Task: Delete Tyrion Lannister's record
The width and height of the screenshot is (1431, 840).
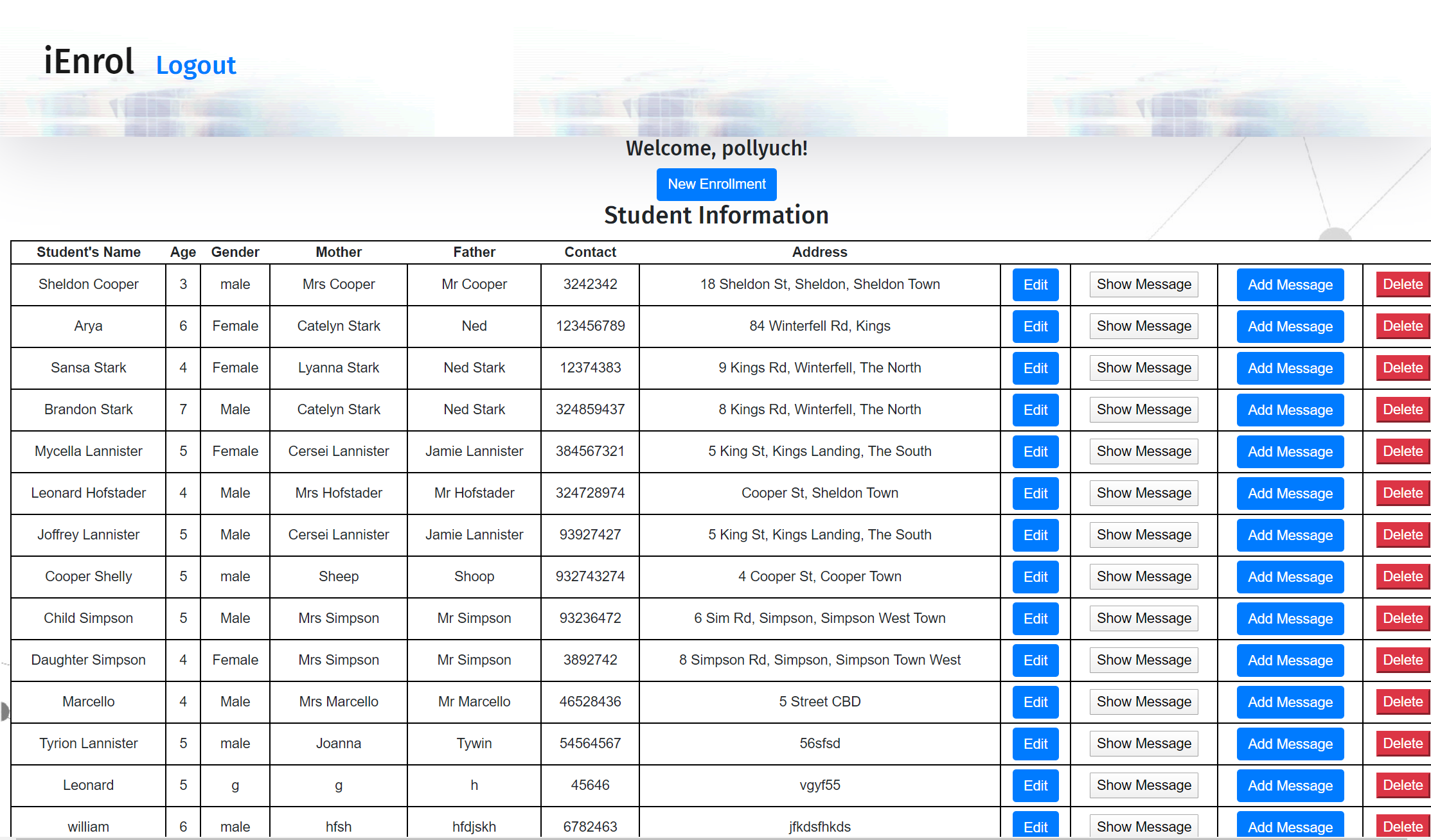Action: click(1402, 744)
